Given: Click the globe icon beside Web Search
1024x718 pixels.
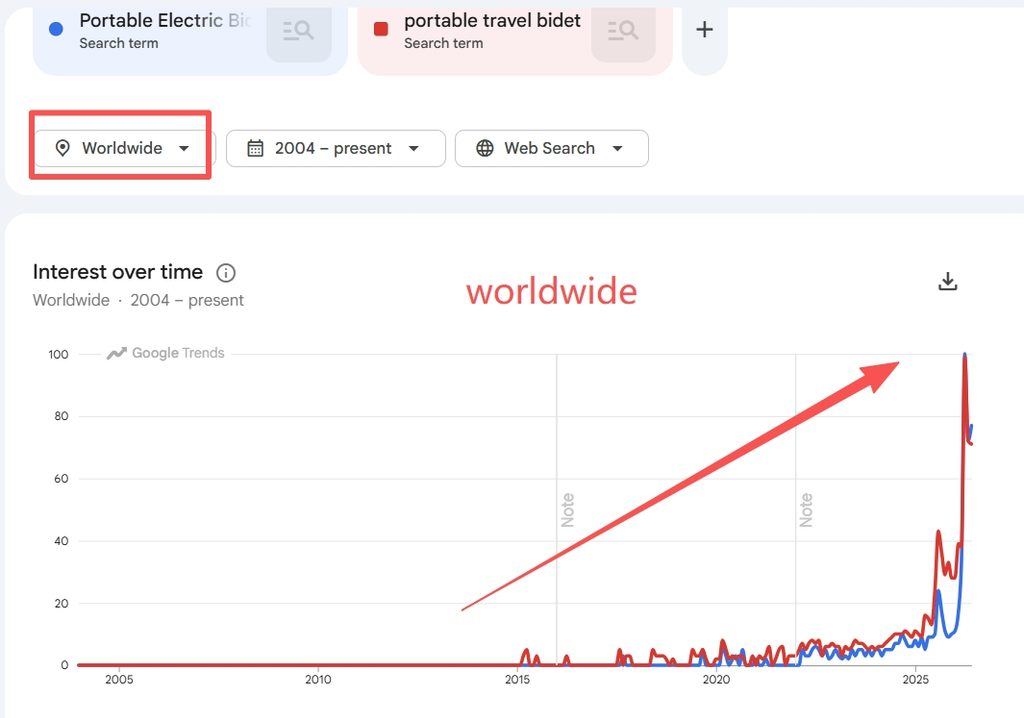Looking at the screenshot, I should click(485, 148).
